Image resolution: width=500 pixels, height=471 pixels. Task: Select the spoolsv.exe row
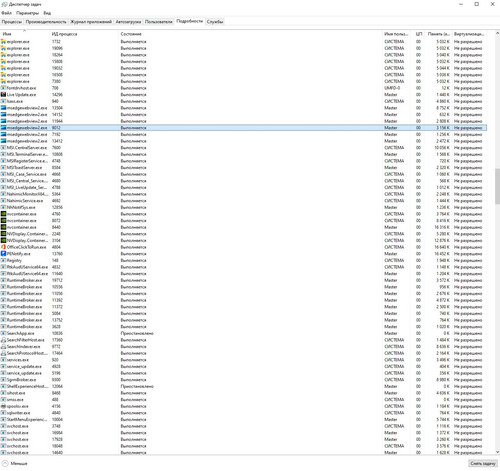click(x=243, y=406)
